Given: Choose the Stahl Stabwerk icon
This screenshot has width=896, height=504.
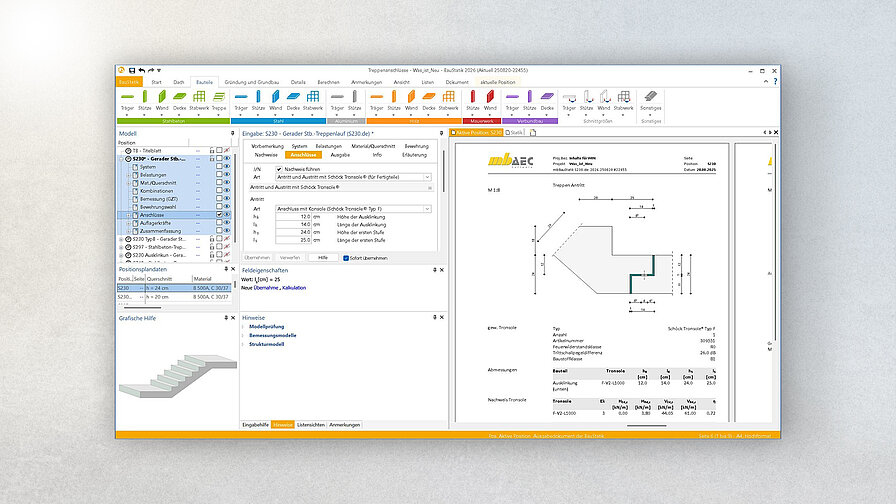Looking at the screenshot, I should click(x=313, y=98).
